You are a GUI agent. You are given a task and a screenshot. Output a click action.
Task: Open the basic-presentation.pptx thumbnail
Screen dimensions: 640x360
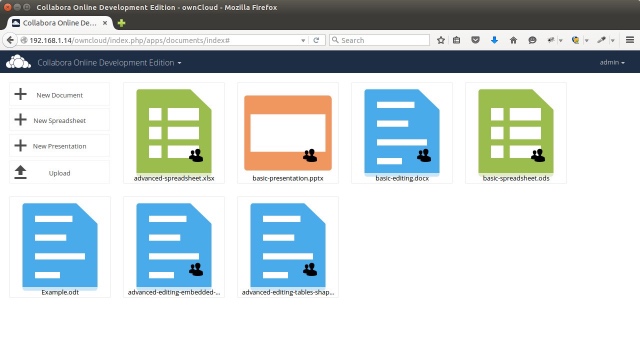[x=288, y=133]
